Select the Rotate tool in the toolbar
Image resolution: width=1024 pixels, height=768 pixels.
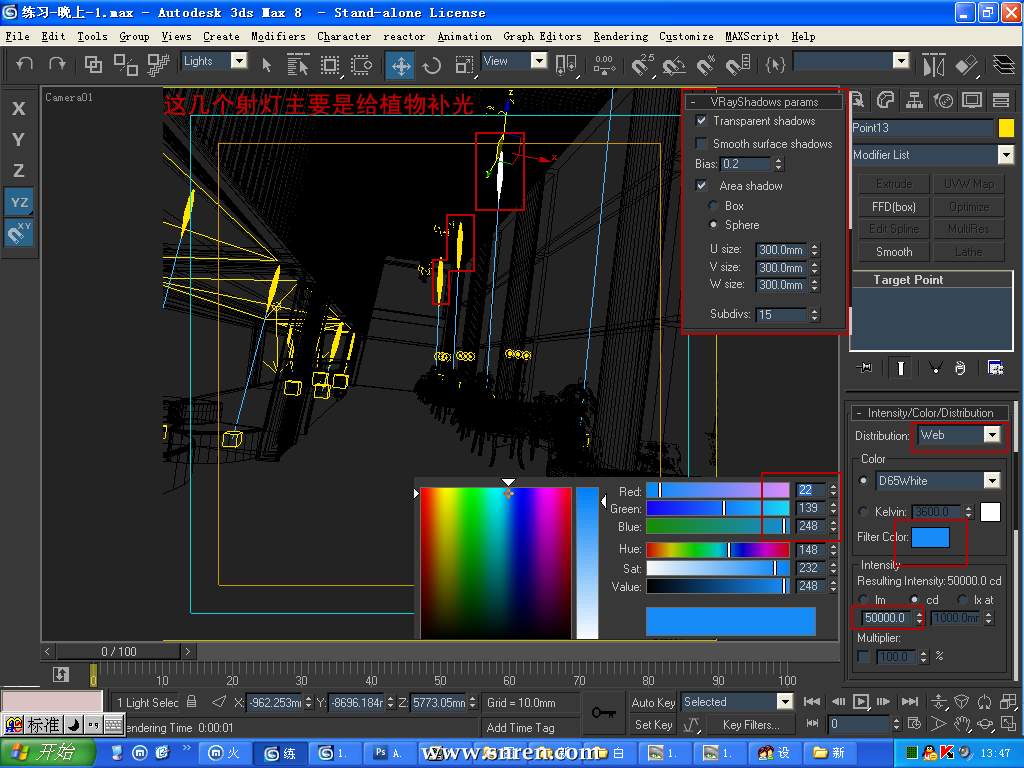pyautogui.click(x=432, y=65)
